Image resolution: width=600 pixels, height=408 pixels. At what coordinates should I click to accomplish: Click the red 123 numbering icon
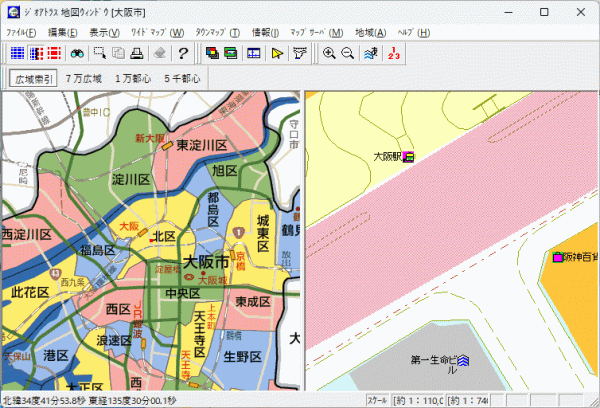tap(392, 53)
